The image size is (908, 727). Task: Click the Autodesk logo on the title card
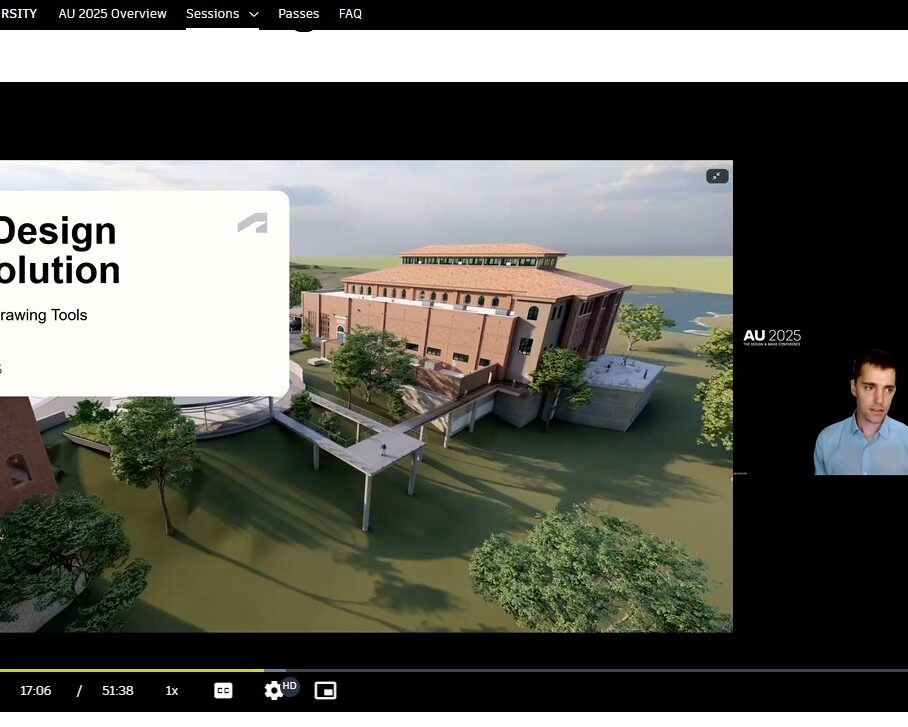pos(252,223)
